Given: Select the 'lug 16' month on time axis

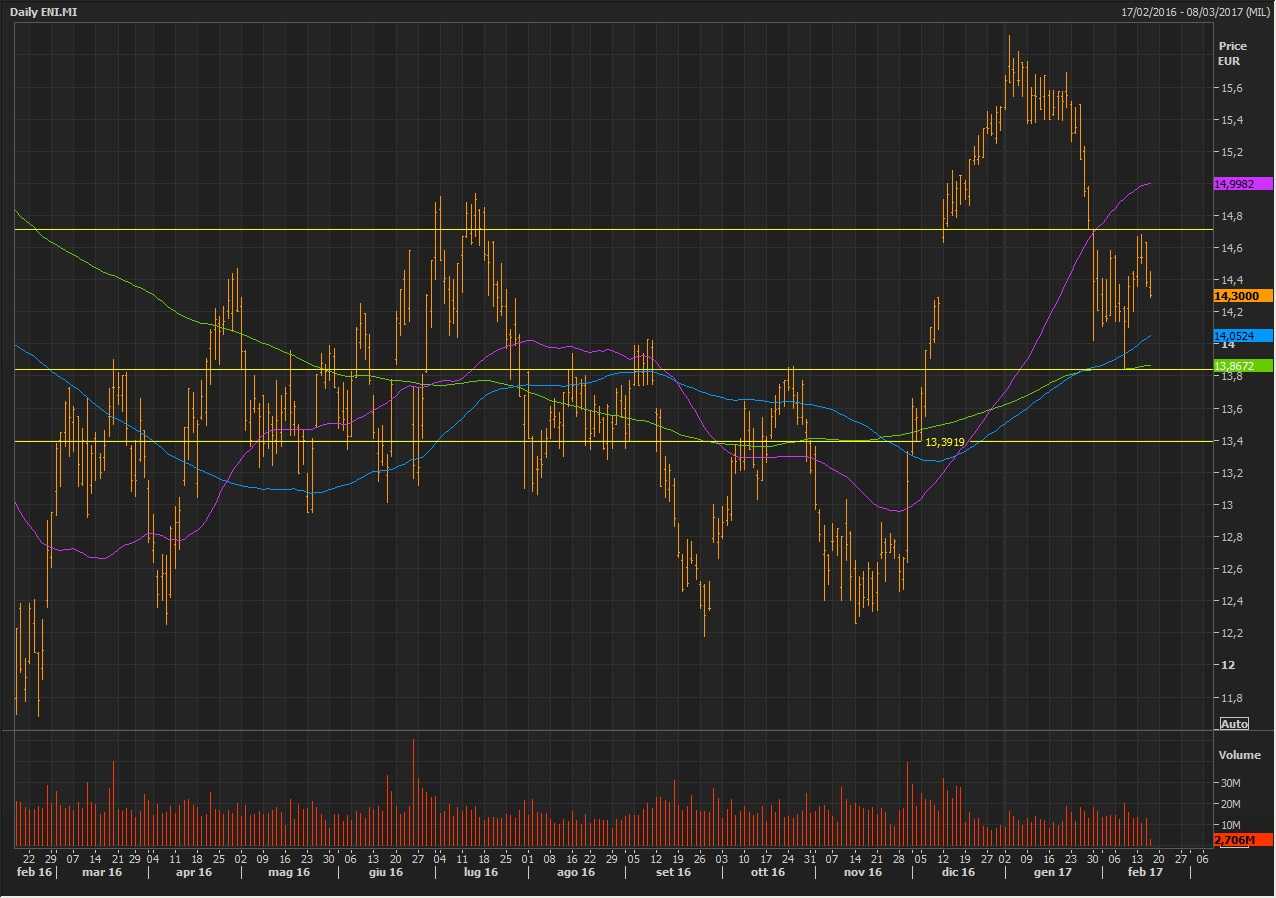Looking at the screenshot, I should tap(480, 872).
